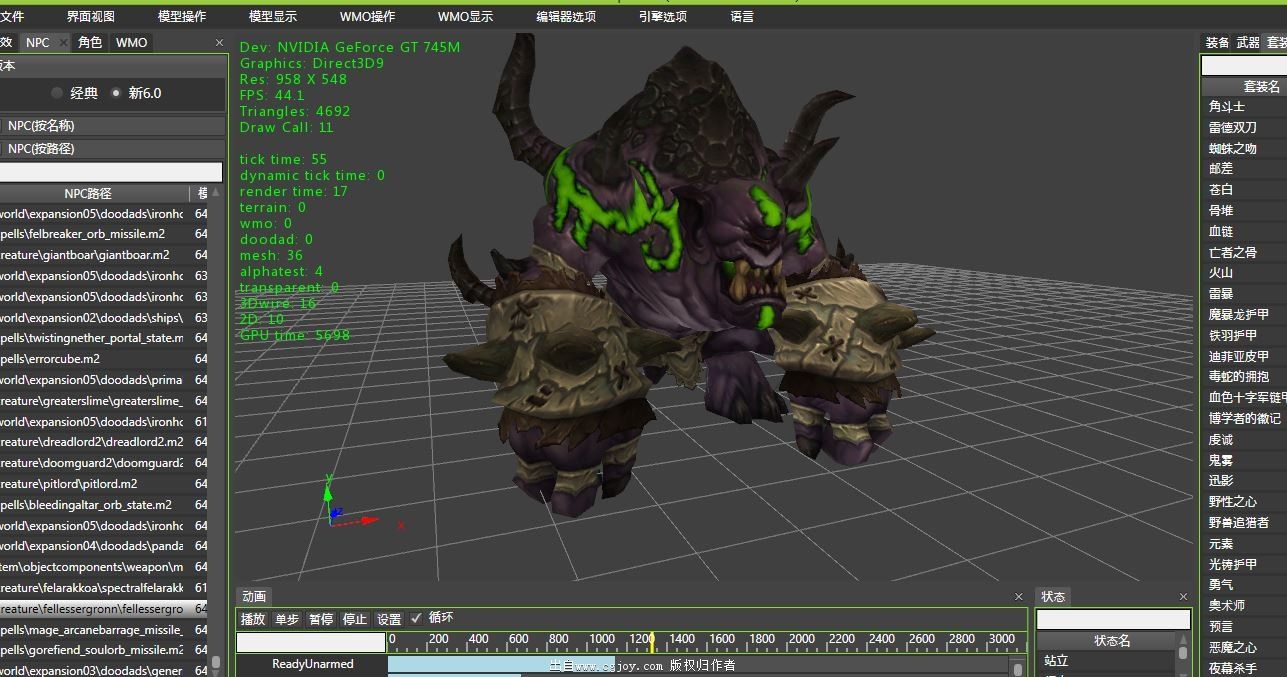The image size is (1287, 677).
Task: Switch to the 装备 equipment tab
Action: [x=1217, y=42]
